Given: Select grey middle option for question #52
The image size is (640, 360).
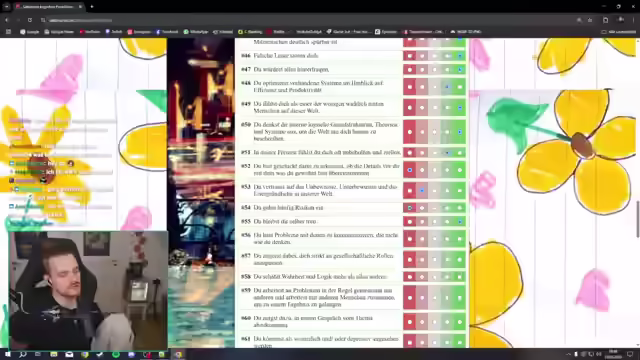Looking at the screenshot, I should [435, 170].
